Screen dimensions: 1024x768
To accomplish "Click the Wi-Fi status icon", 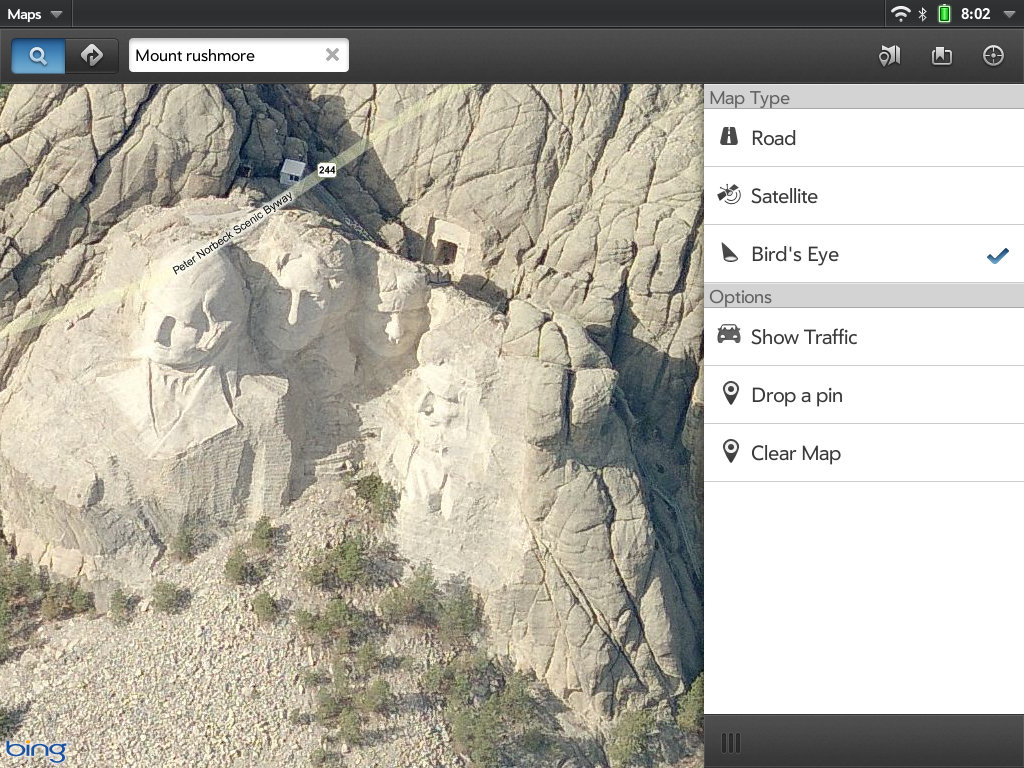I will tap(901, 14).
